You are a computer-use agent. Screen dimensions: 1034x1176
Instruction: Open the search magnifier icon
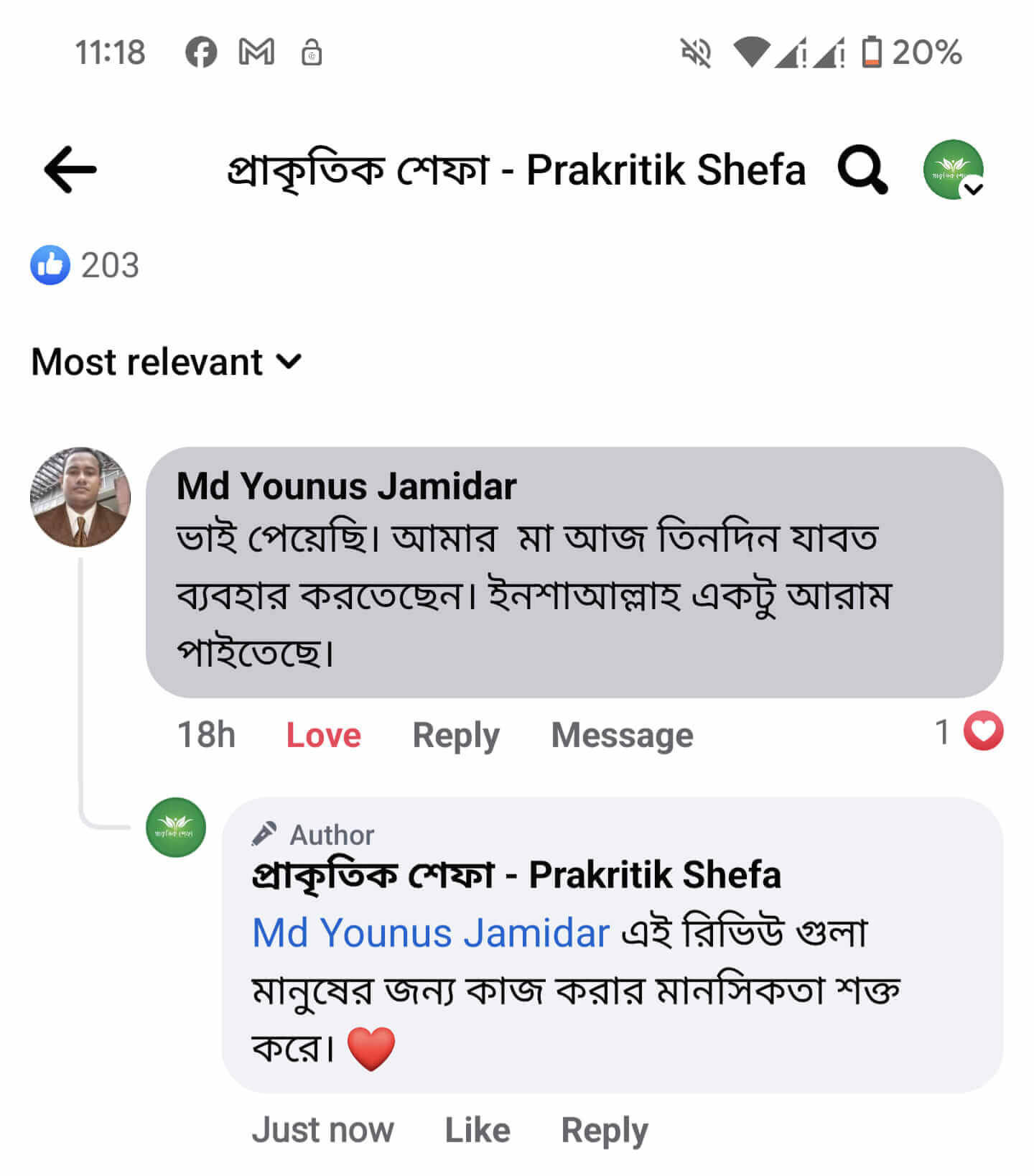pyautogui.click(x=862, y=170)
